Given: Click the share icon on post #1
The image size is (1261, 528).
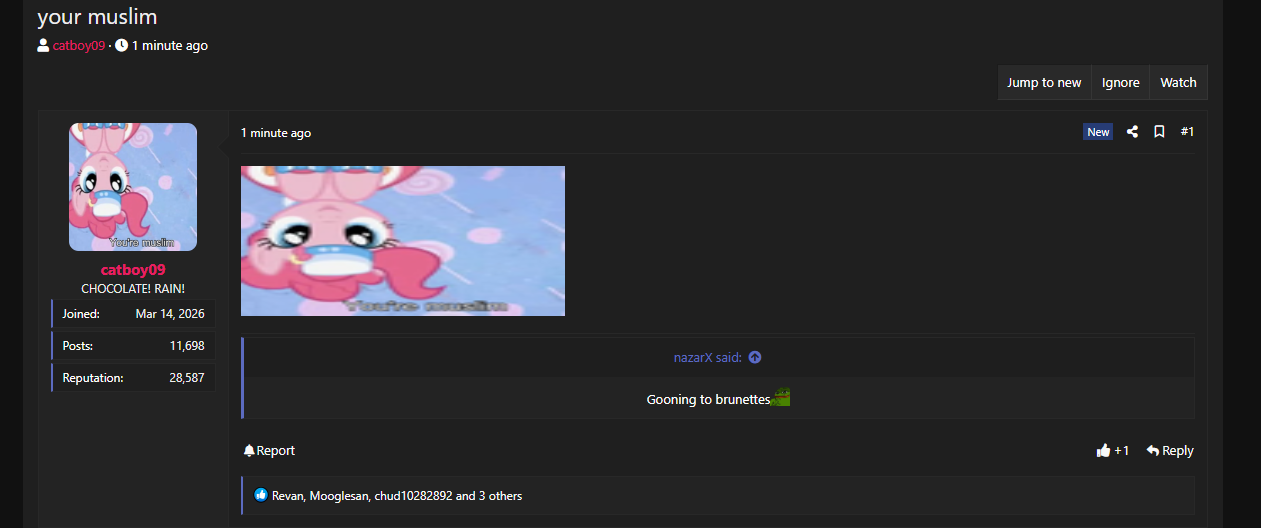Looking at the screenshot, I should (x=1132, y=132).
